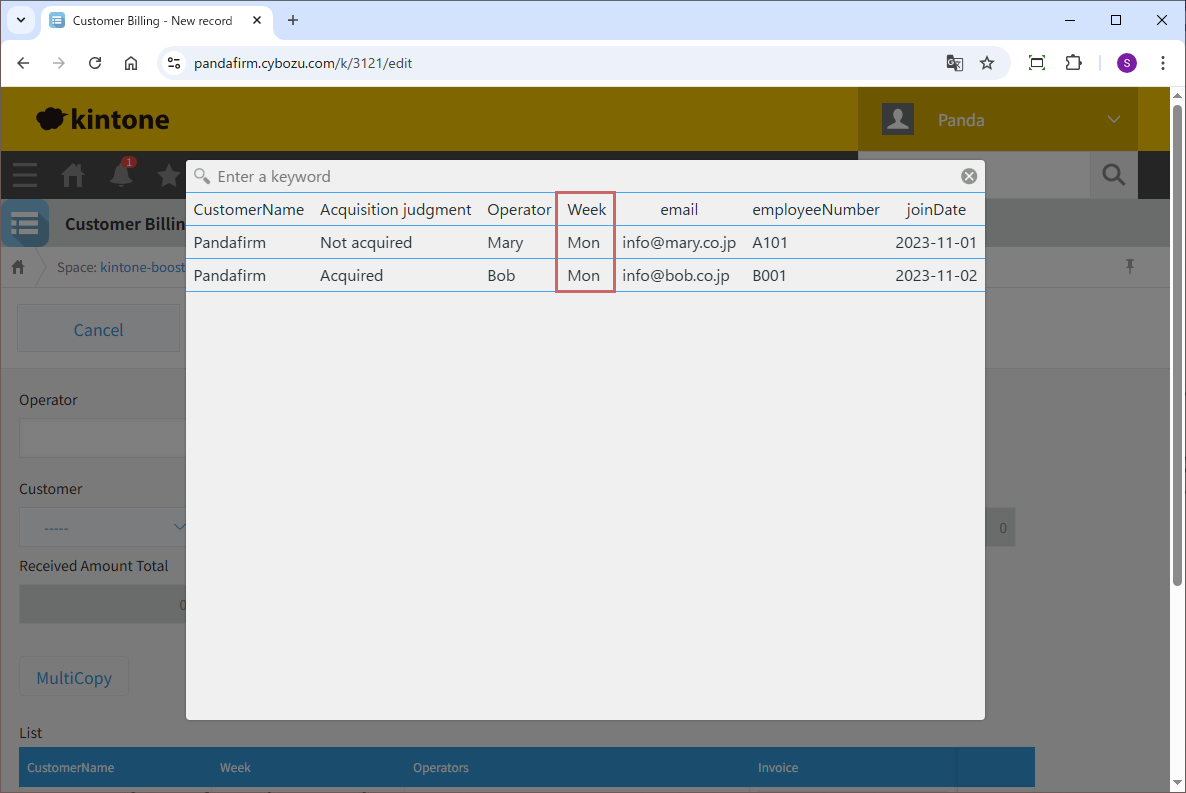Open the favorites star icon
This screenshot has width=1186, height=793.
coord(168,175)
